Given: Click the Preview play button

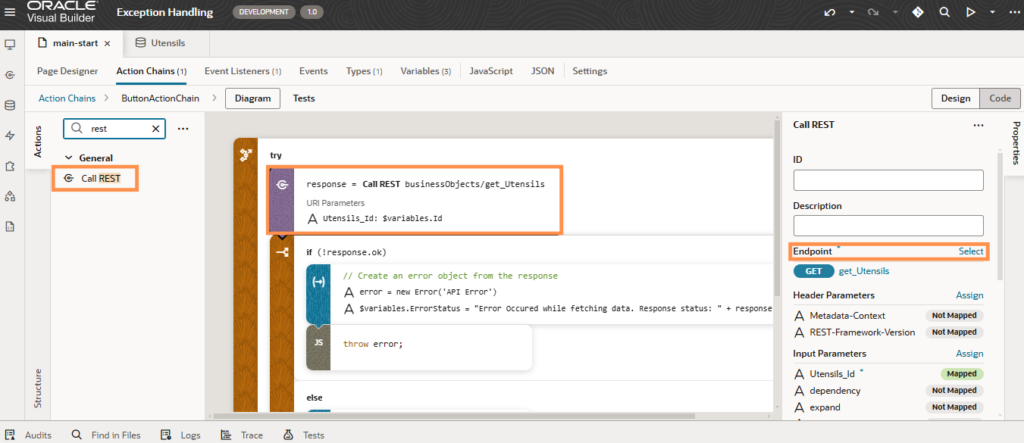Looking at the screenshot, I should point(970,13).
